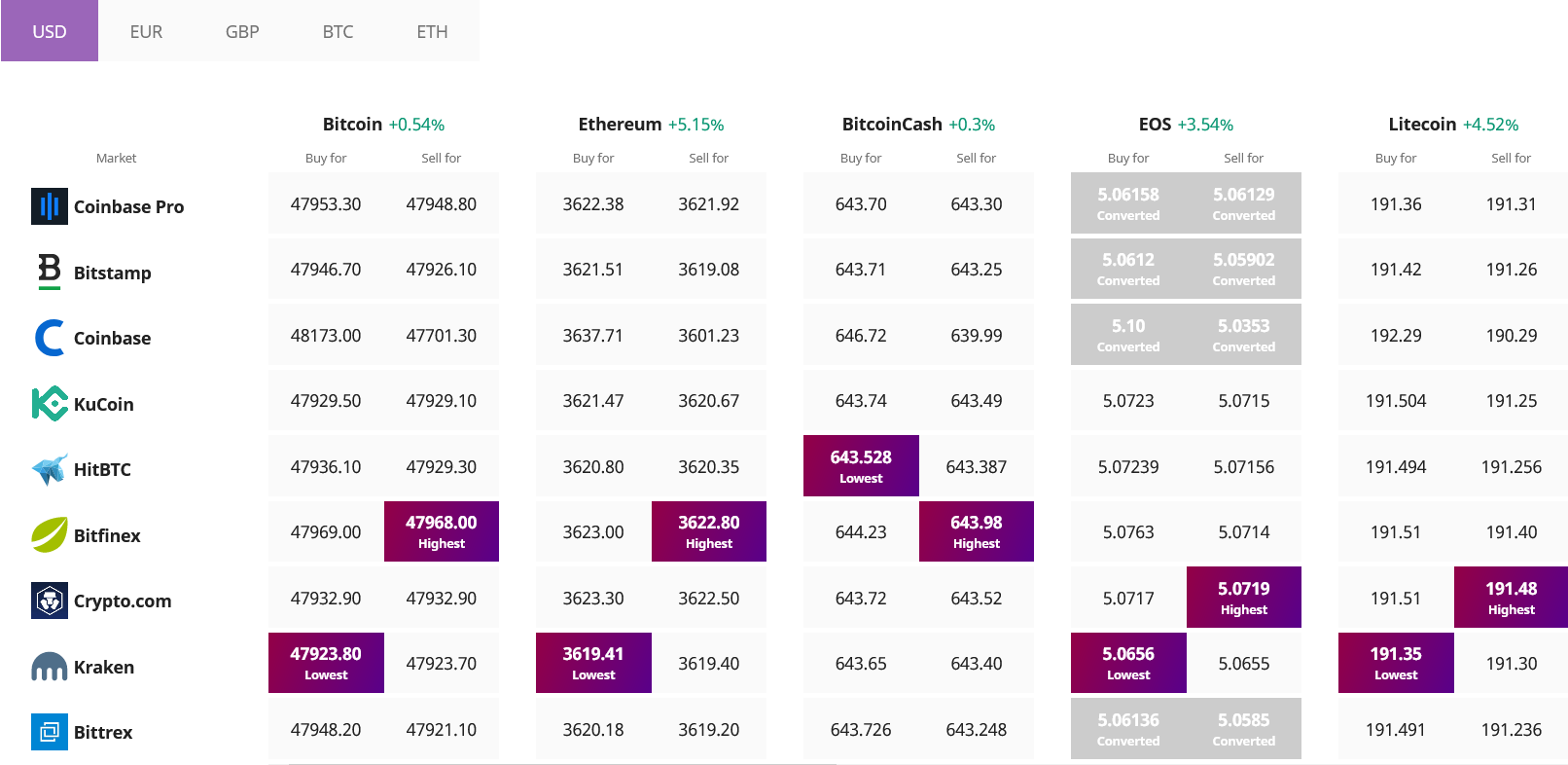Screen dimensions: 1568x765
Task: Click KuCoin EOS buy price 5.0723
Action: (1128, 401)
